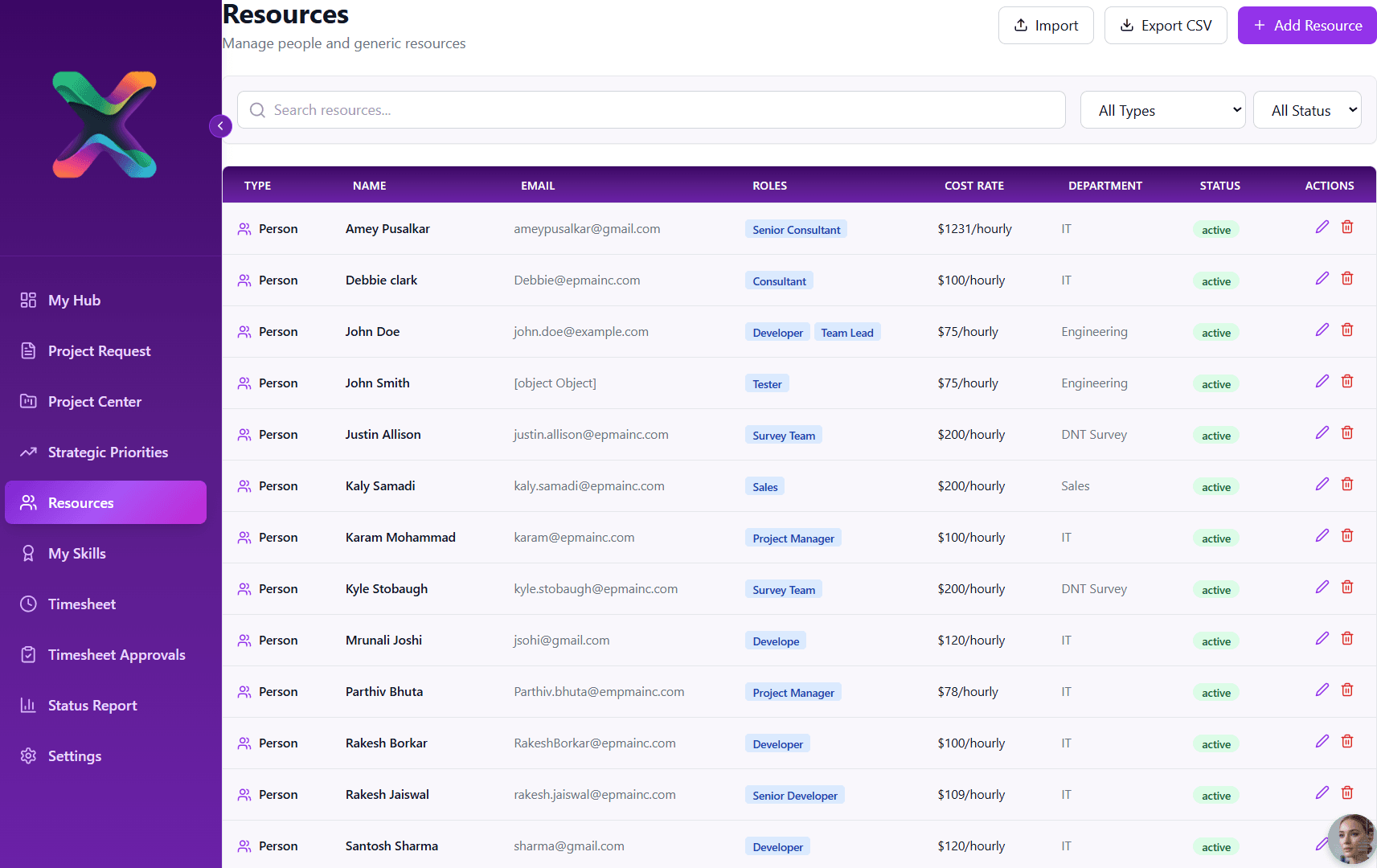Viewport: 1377px width, 868px height.
Task: Delete Amey Pusalkar using the trash icon
Action: [x=1347, y=227]
